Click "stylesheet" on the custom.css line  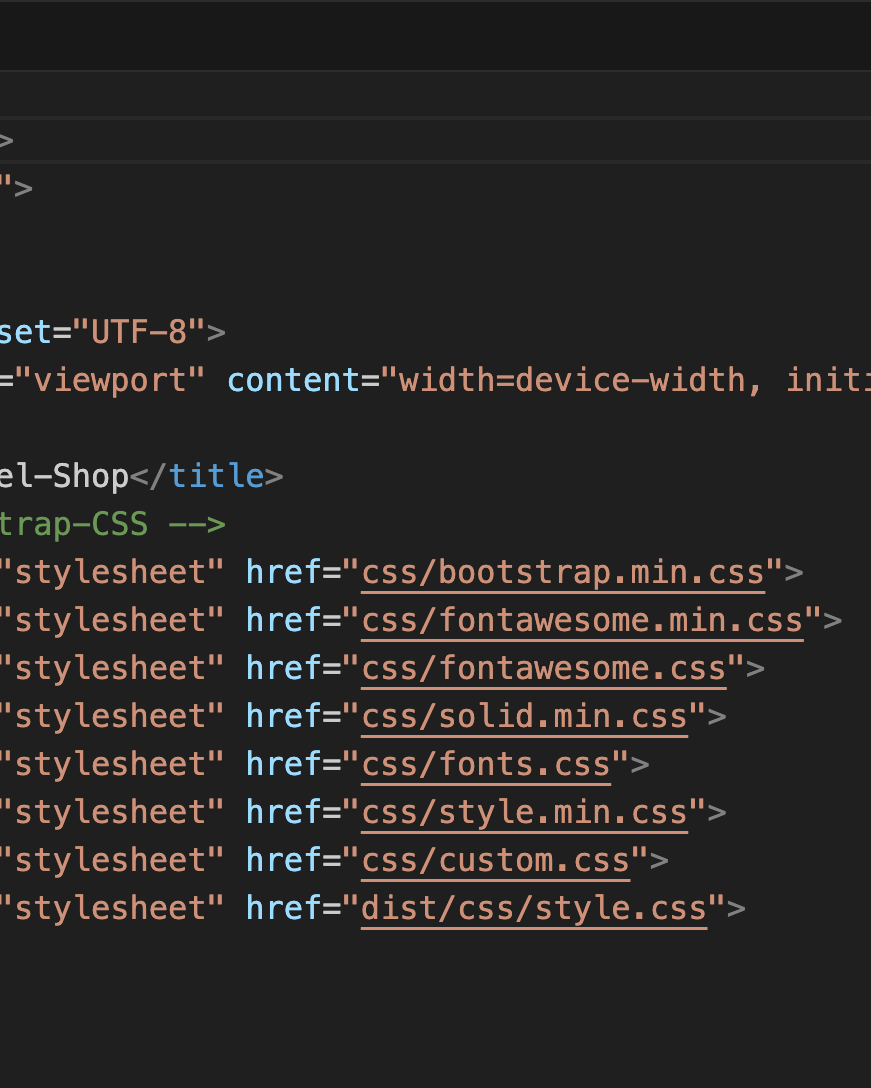click(x=115, y=860)
